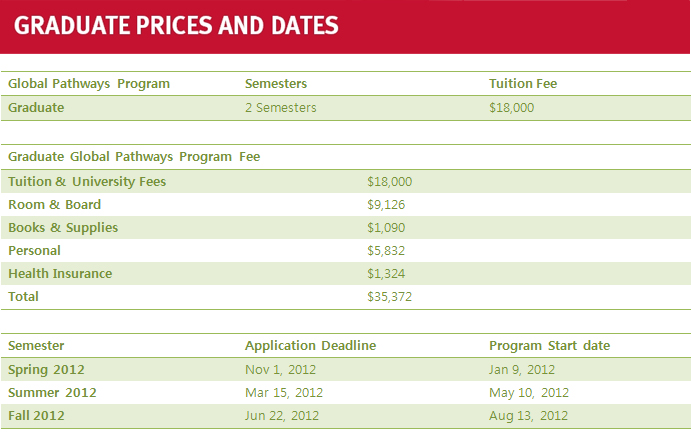Click Graduate Global Pathways Program Fee title
Image resolution: width=691 pixels, height=434 pixels.
pos(134,157)
